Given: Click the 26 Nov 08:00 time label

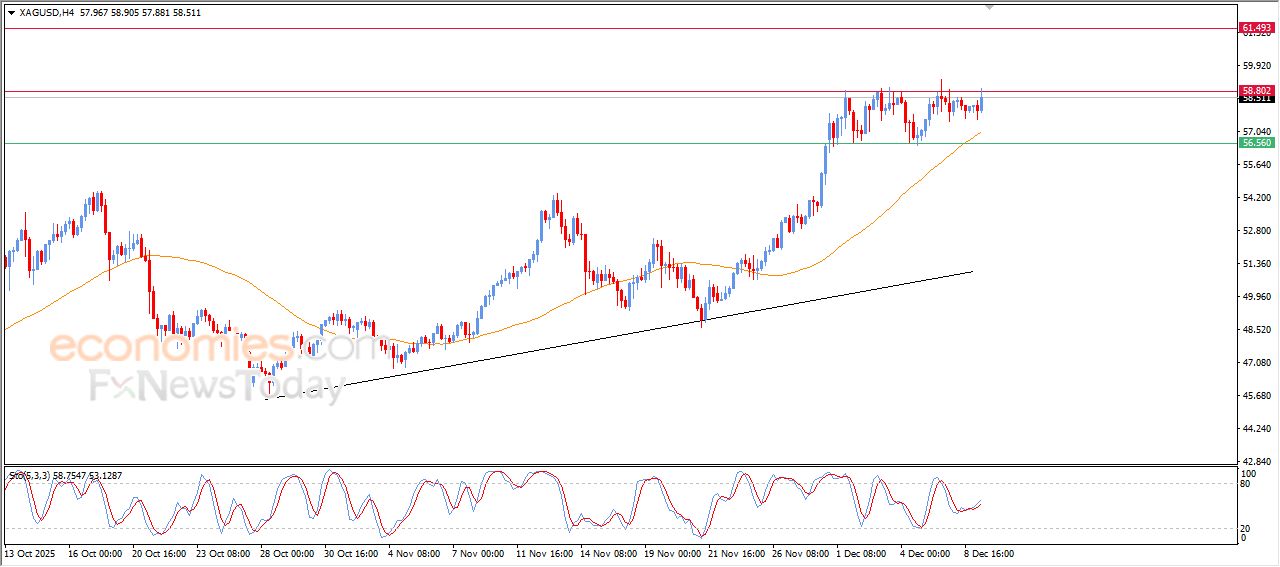Looking at the screenshot, I should (x=800, y=553).
